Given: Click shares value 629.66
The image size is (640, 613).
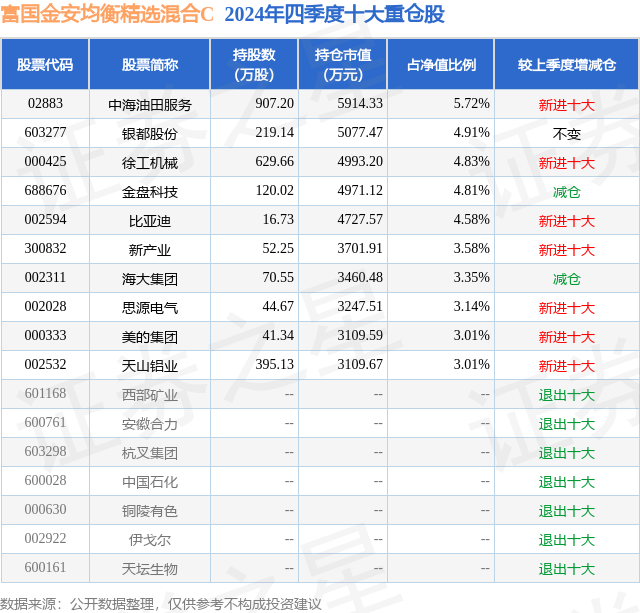Looking at the screenshot, I should [x=275, y=161].
